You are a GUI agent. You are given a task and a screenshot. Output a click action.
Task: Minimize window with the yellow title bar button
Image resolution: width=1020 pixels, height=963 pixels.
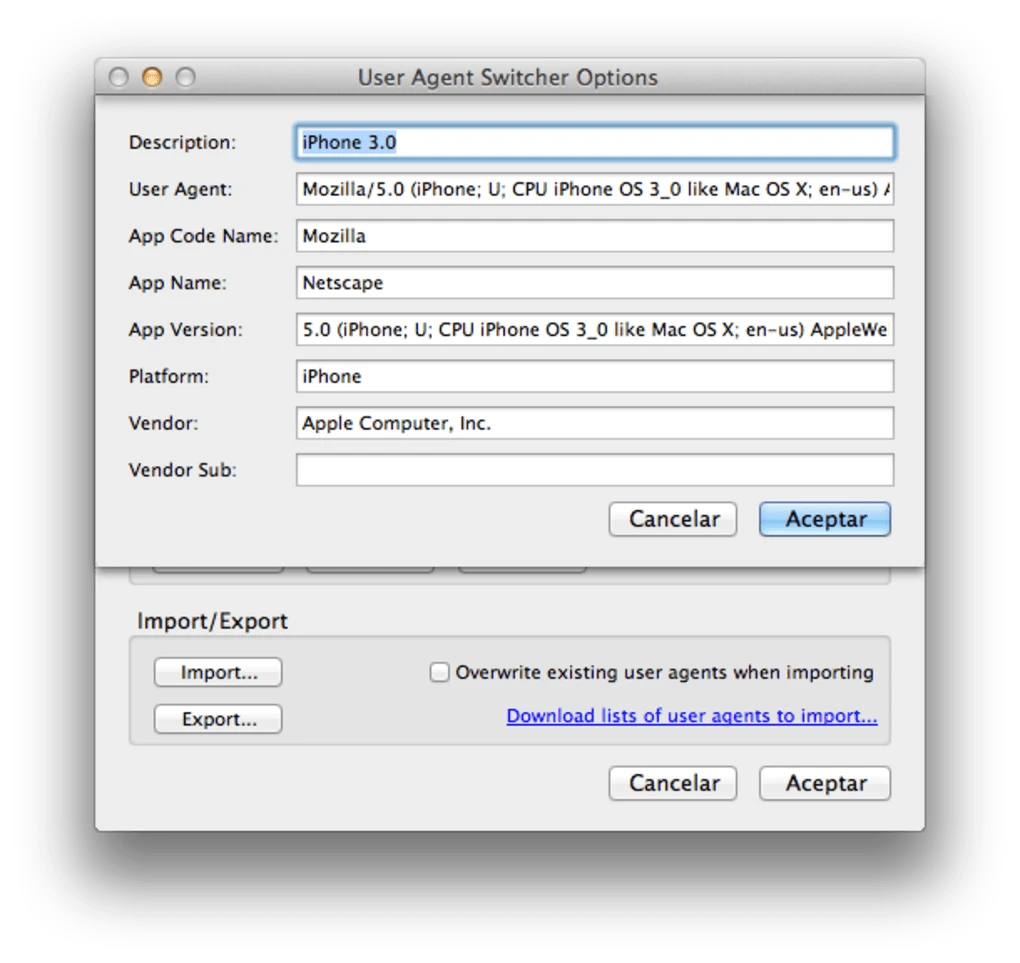point(152,77)
